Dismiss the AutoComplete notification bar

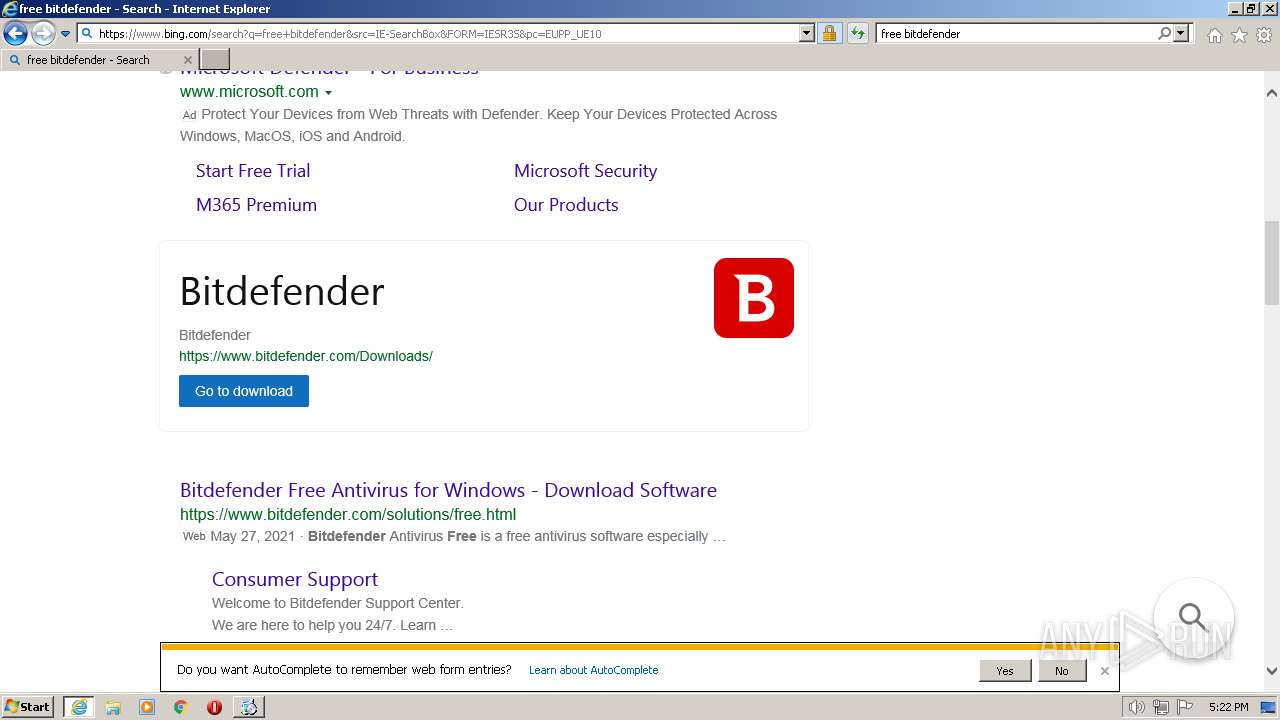tap(1104, 671)
